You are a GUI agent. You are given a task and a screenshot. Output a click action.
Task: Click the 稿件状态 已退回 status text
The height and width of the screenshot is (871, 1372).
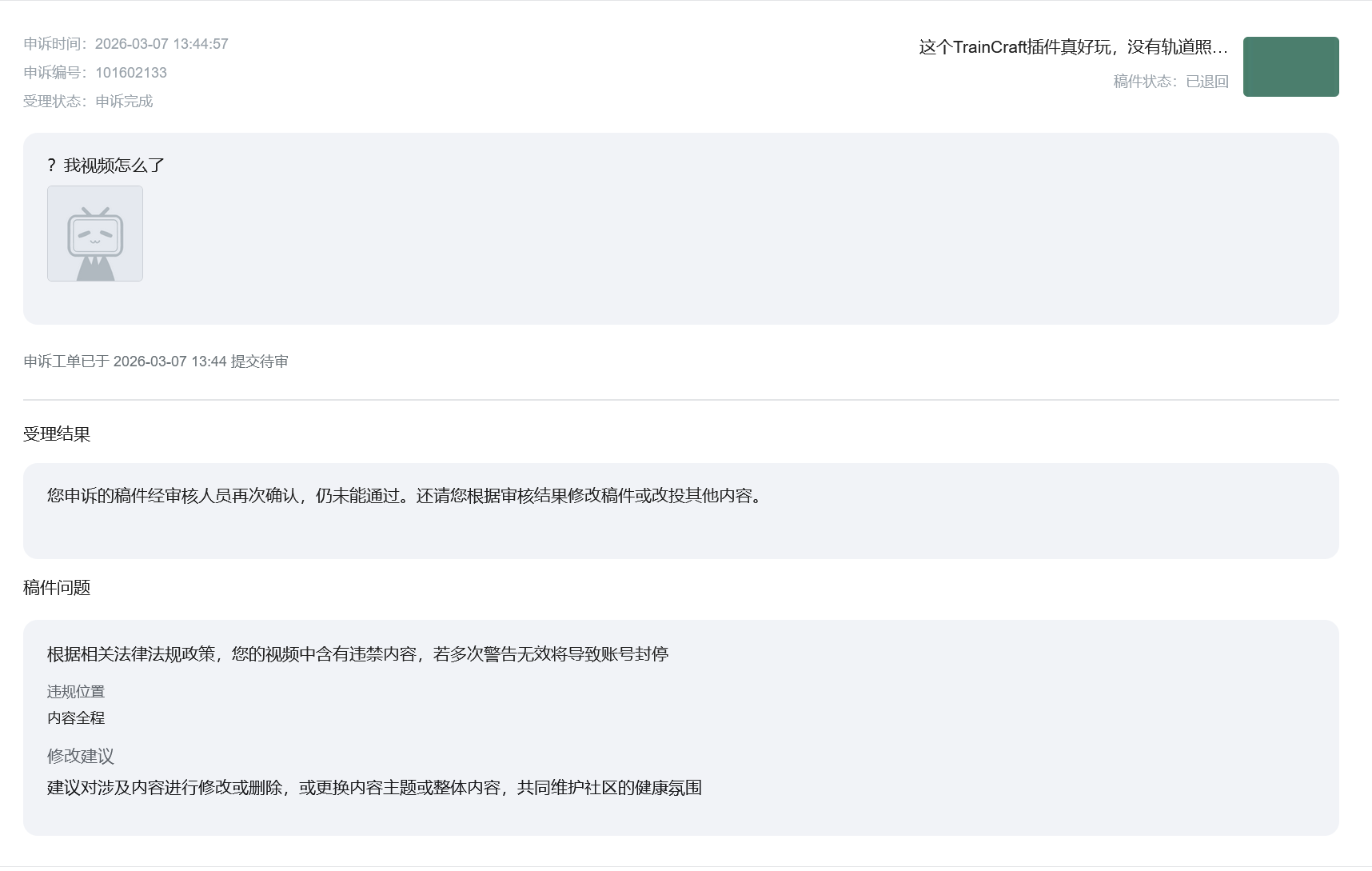click(1171, 82)
